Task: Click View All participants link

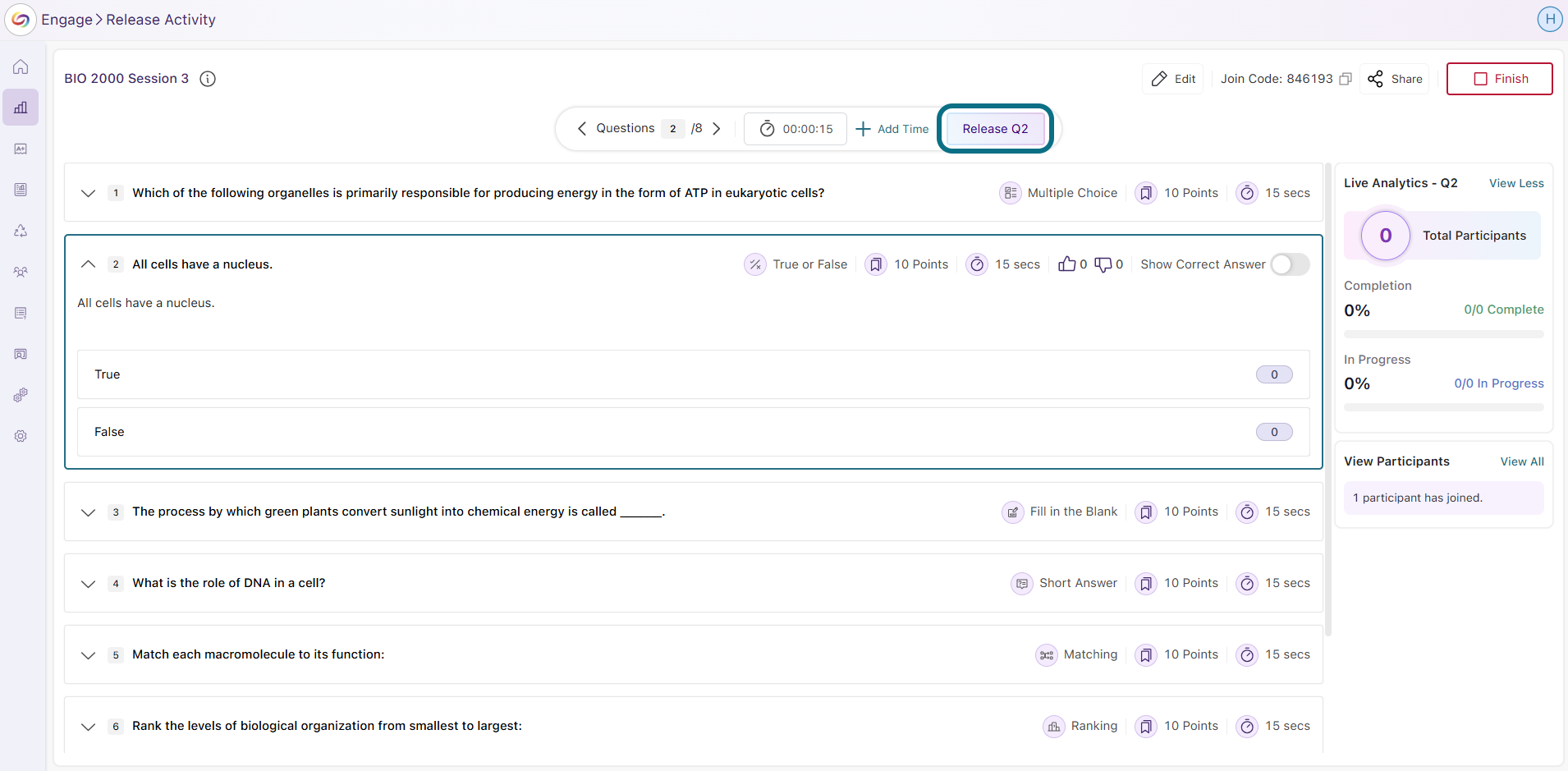Action: (1522, 461)
